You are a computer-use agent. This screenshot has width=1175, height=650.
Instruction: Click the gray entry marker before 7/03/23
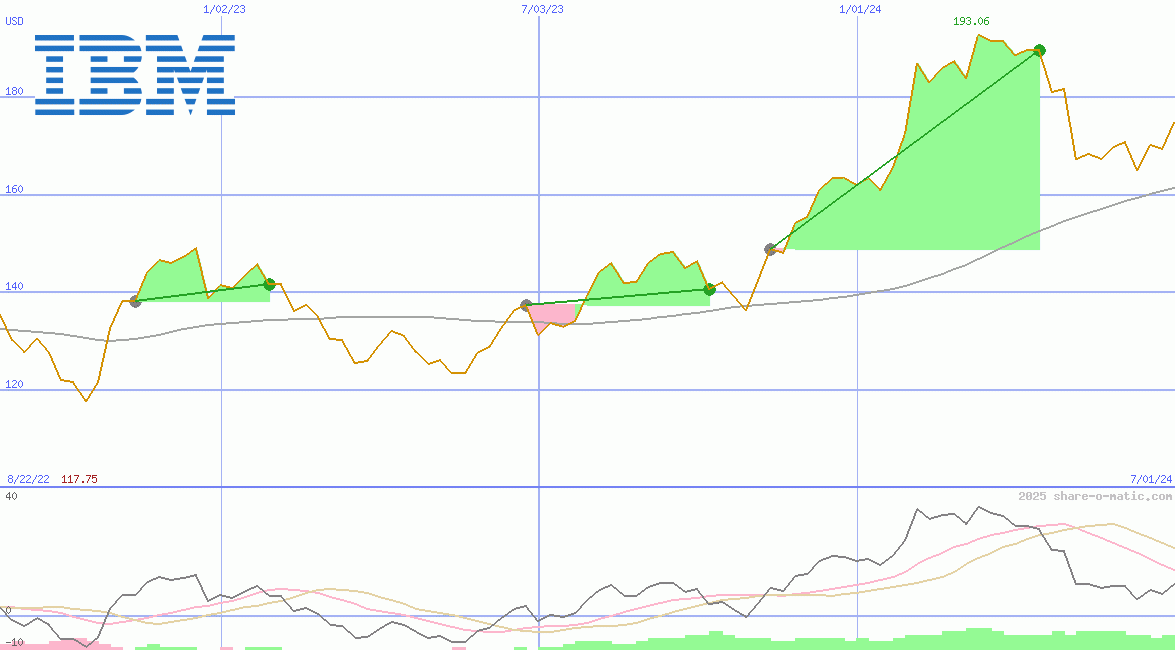(526, 305)
